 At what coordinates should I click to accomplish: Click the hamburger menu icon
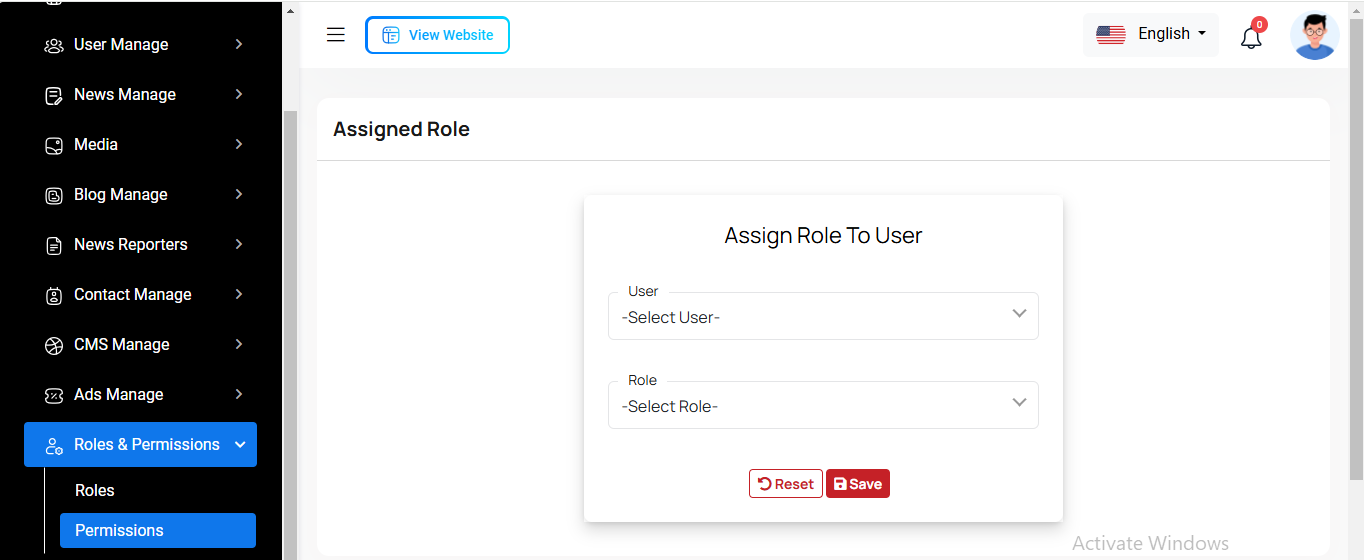tap(336, 35)
